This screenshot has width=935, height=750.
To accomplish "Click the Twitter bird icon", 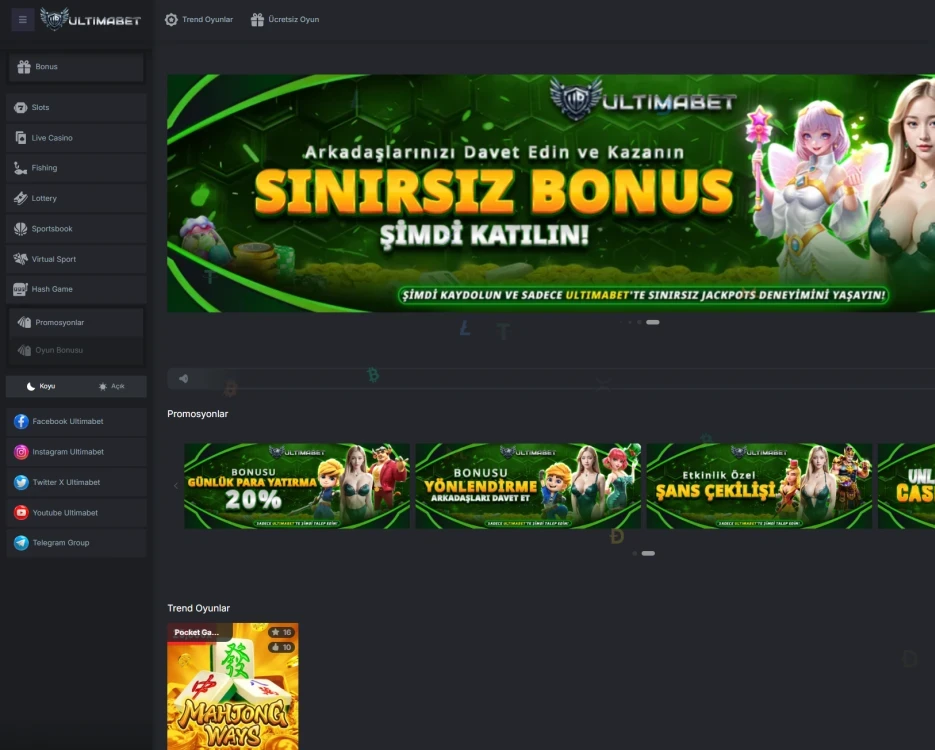I will (x=21, y=482).
